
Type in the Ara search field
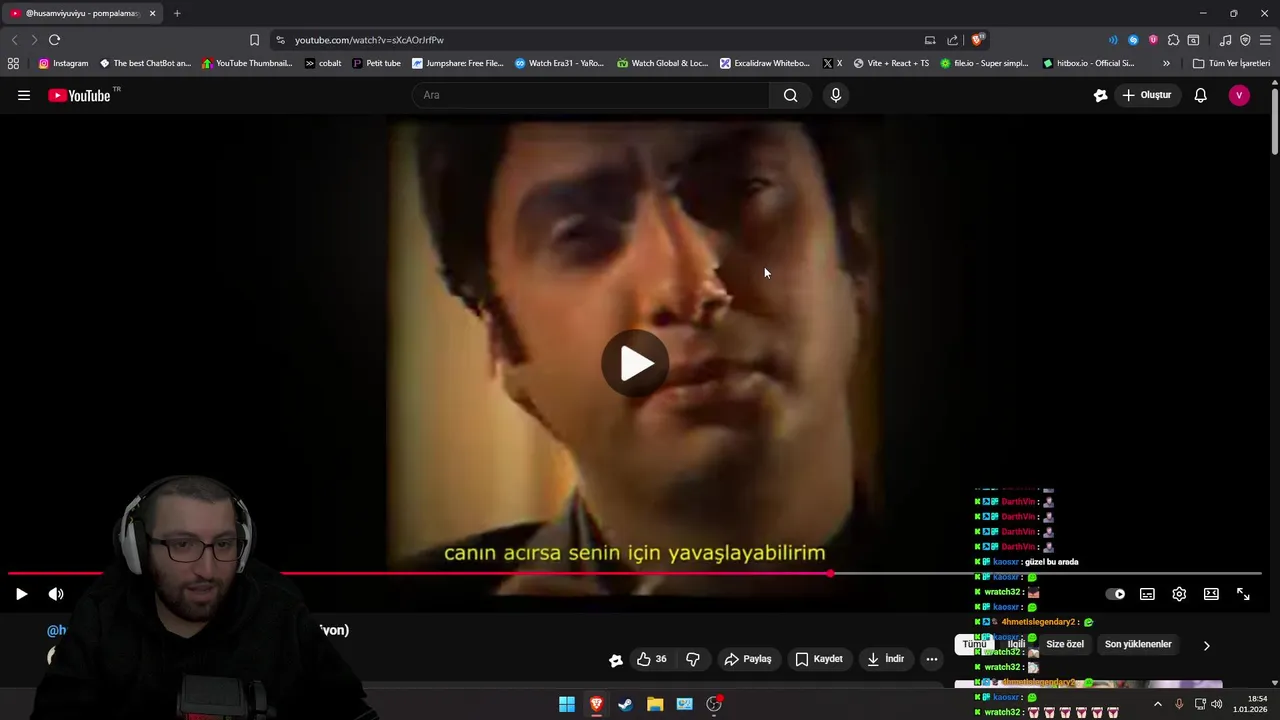(590, 95)
